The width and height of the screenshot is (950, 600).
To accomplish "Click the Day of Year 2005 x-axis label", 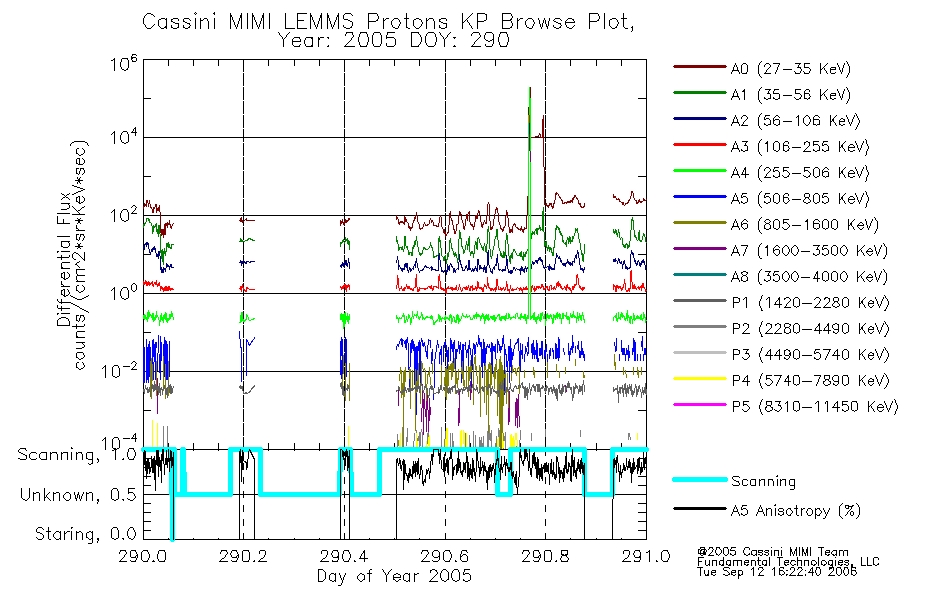I will click(394, 576).
